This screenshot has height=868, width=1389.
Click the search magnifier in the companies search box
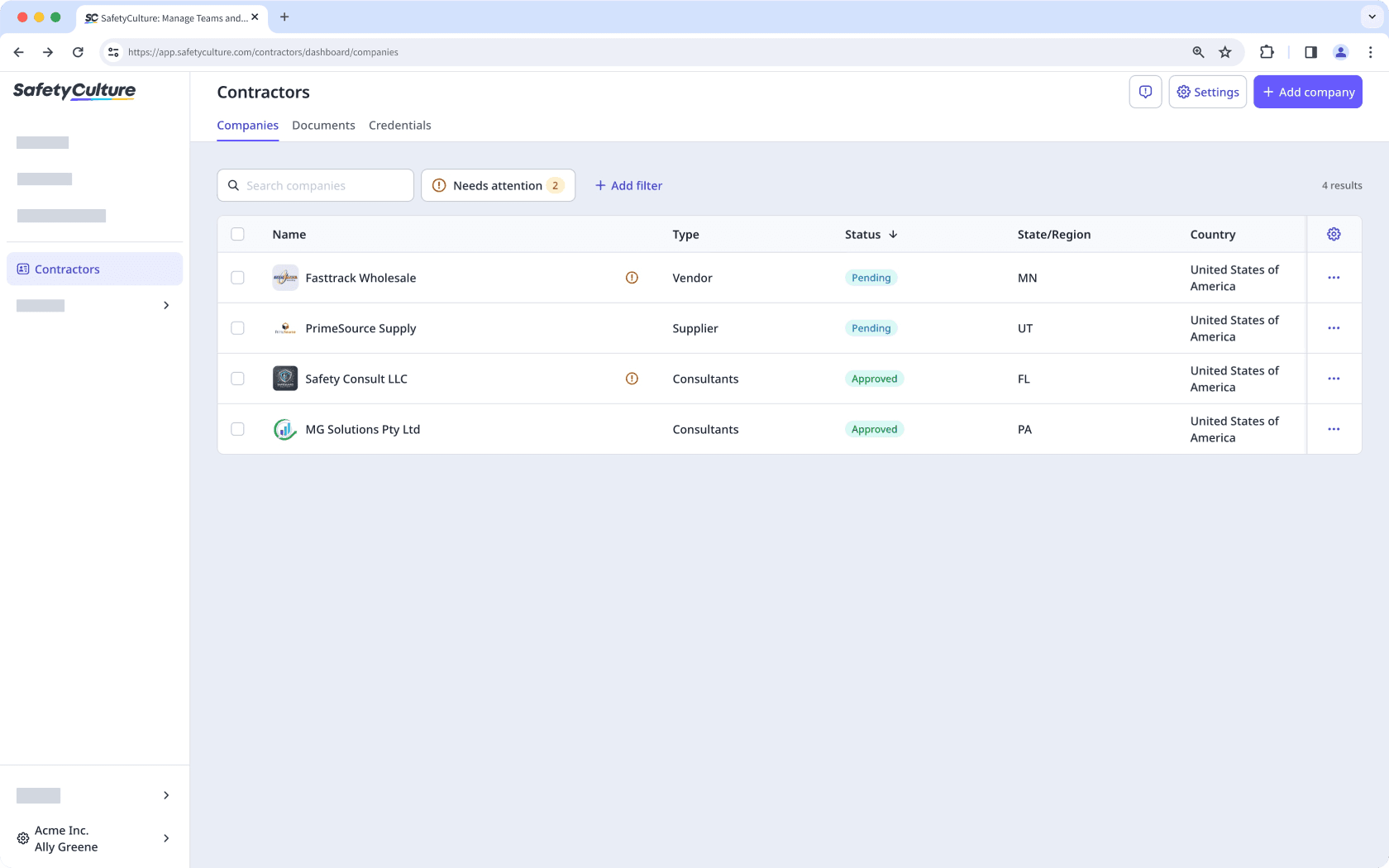233,185
